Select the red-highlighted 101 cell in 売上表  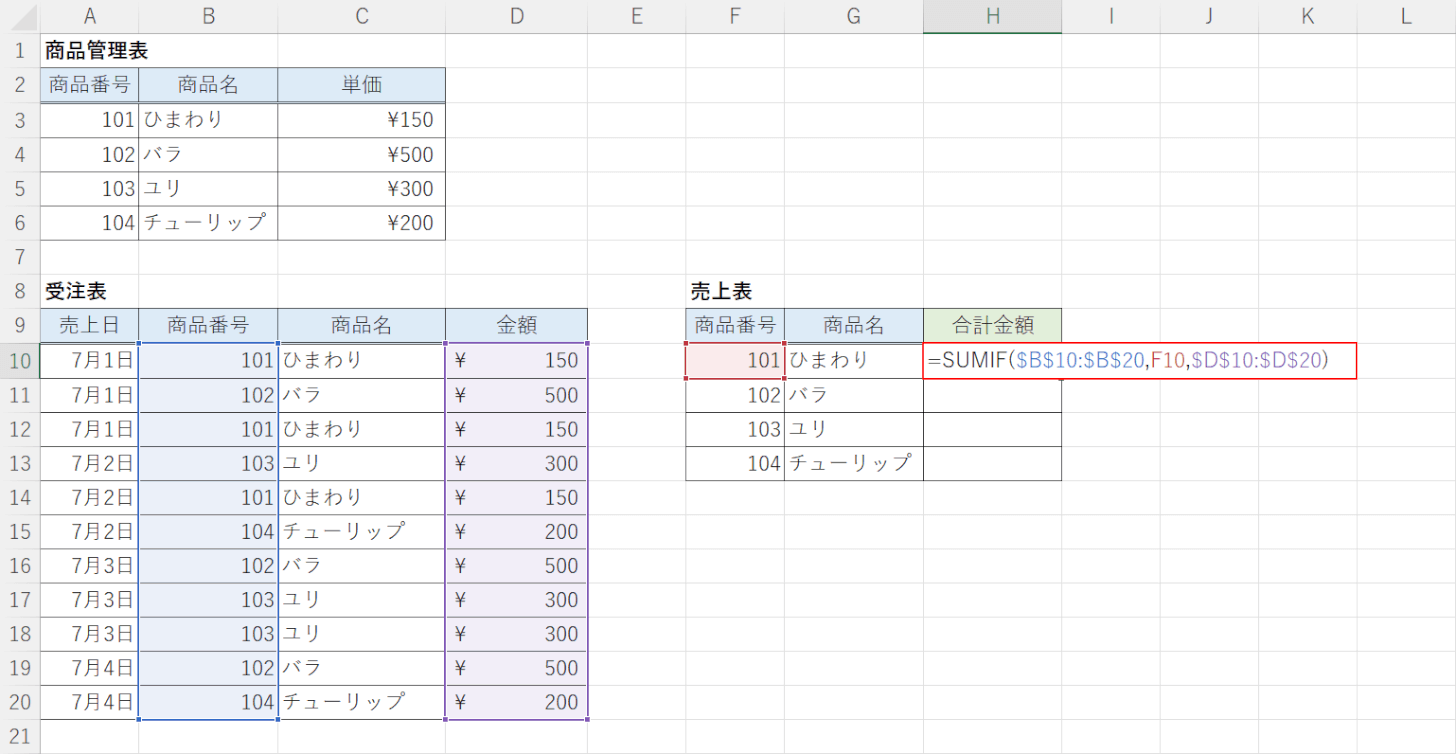pyautogui.click(x=734, y=360)
